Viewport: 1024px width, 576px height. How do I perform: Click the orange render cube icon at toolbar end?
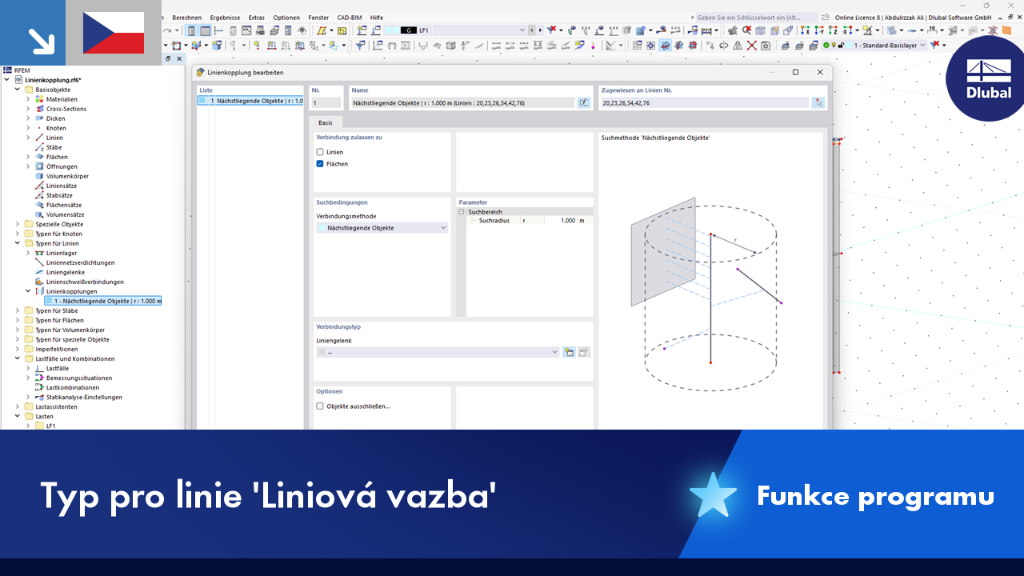1006,30
